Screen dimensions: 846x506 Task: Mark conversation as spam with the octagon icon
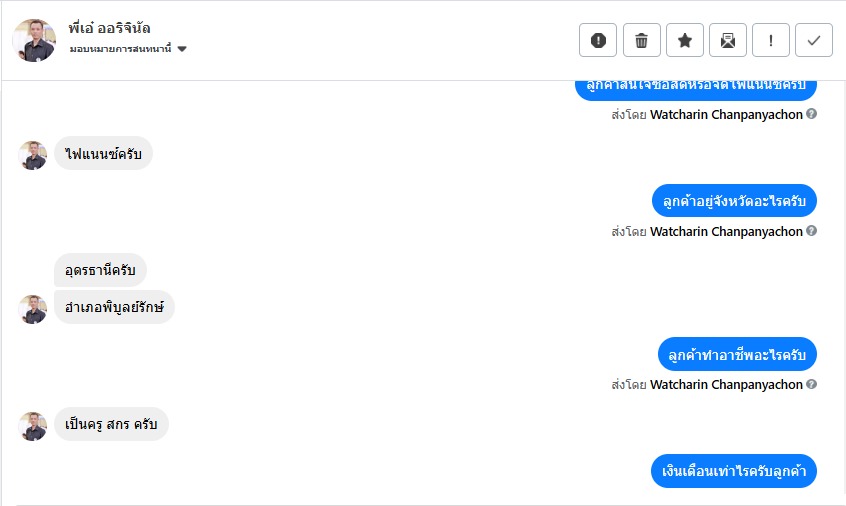(x=598, y=40)
